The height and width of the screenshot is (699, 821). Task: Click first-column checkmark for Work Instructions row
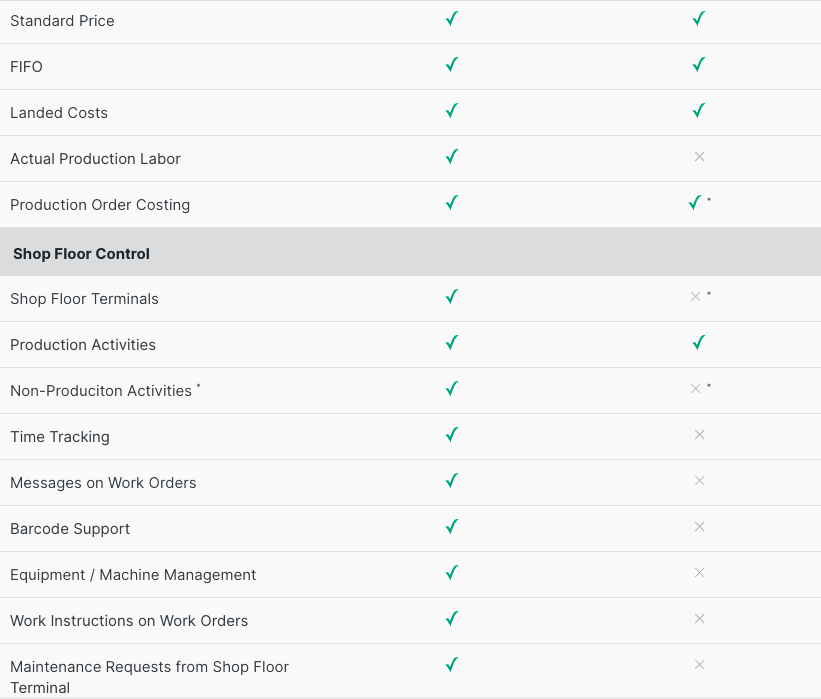[x=452, y=619]
